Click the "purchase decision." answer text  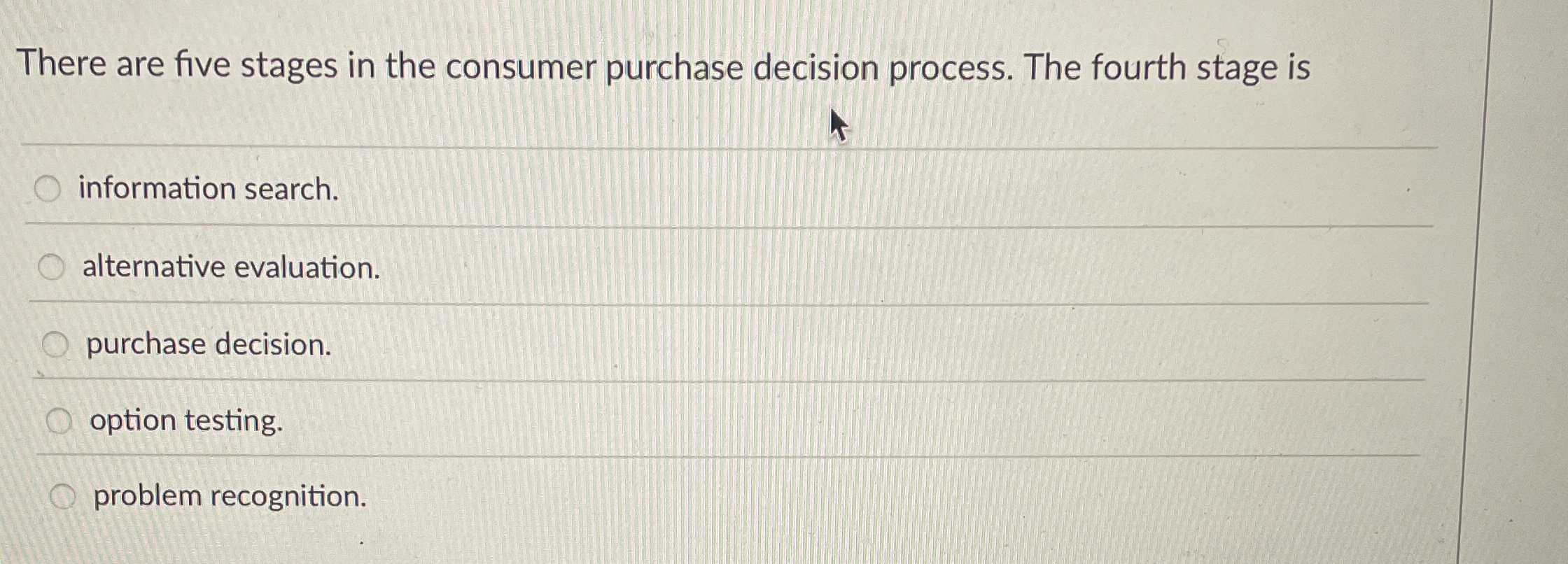(208, 344)
